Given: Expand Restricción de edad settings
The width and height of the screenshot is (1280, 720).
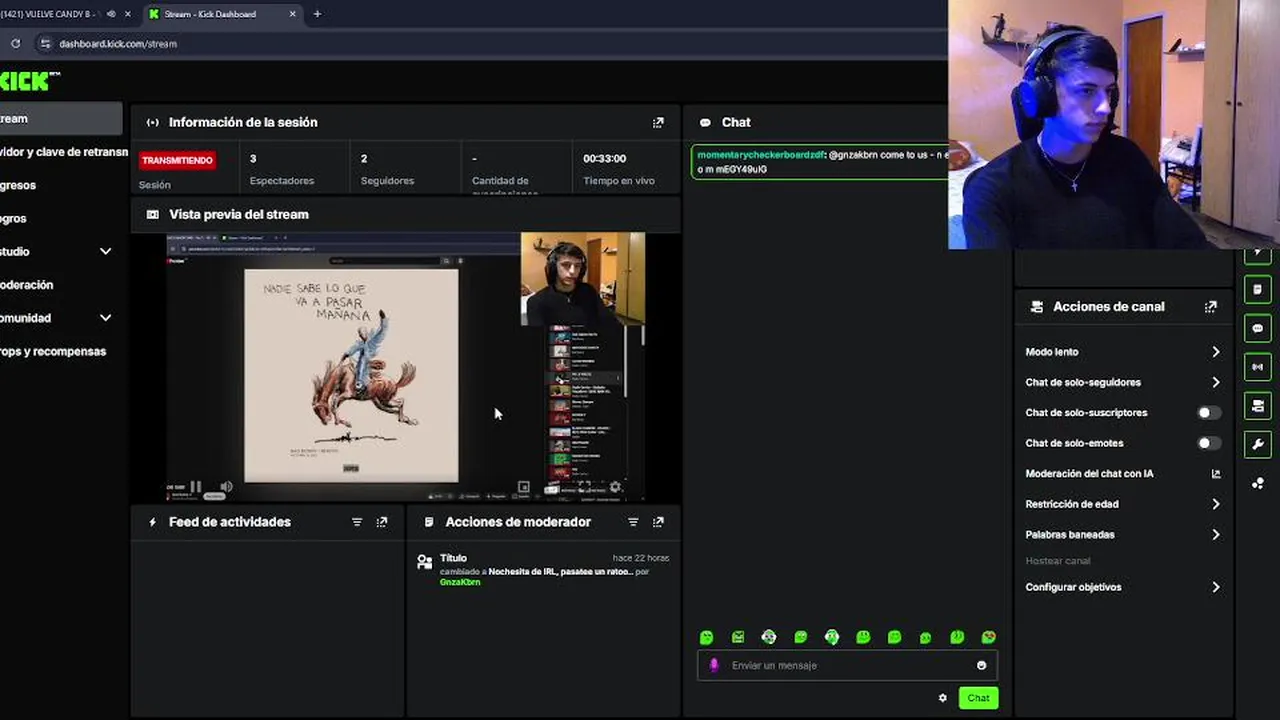Looking at the screenshot, I should click(1216, 504).
